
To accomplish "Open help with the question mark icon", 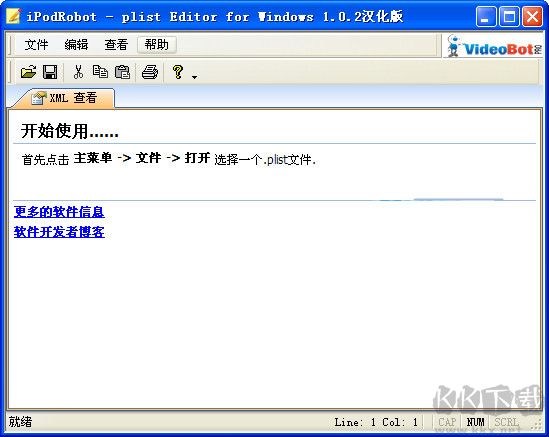I will (178, 72).
